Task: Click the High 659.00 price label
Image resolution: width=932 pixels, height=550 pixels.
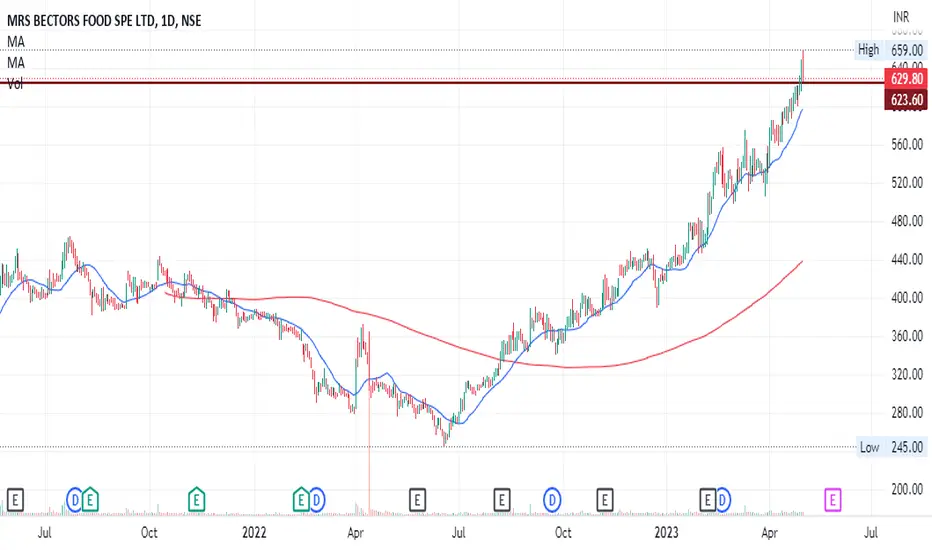Action: [x=890, y=50]
